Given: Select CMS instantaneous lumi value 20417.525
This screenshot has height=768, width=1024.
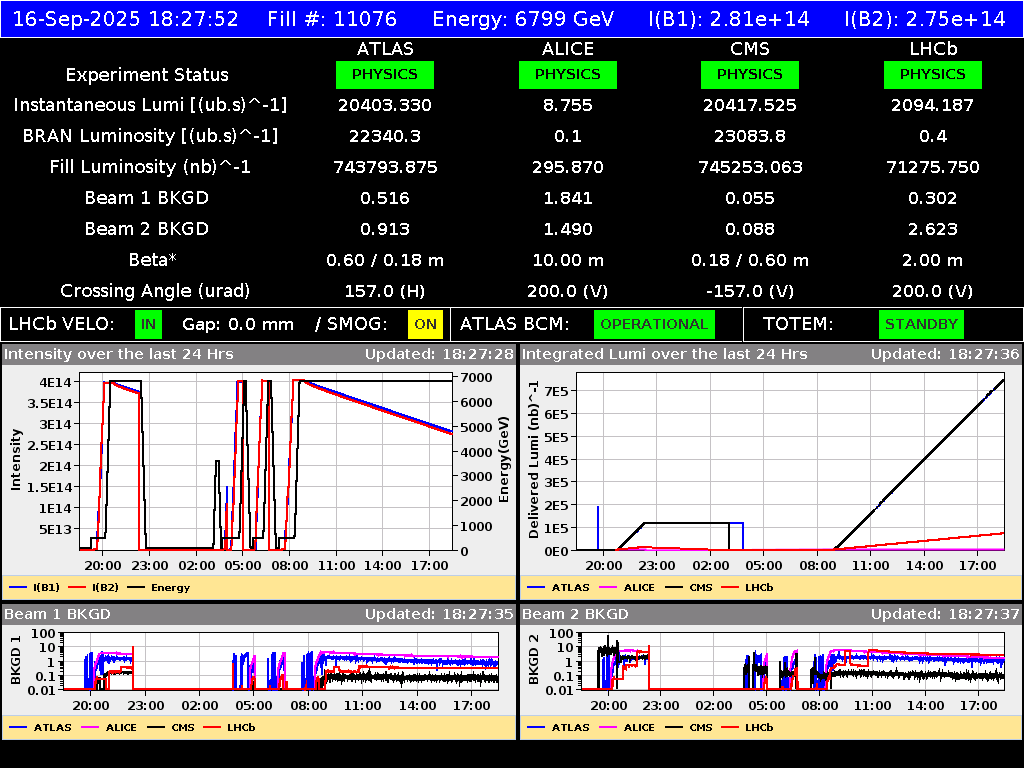Looking at the screenshot, I should 750,105.
